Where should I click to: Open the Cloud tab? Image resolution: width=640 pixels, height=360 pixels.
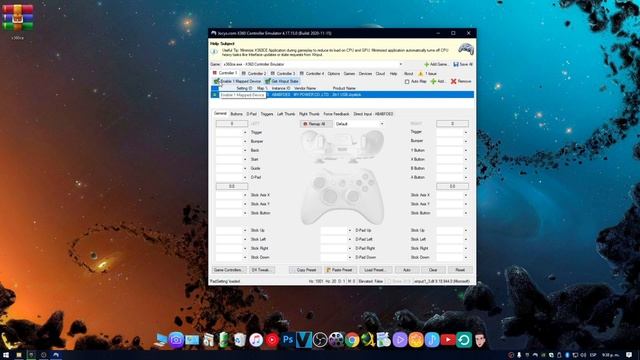380,74
